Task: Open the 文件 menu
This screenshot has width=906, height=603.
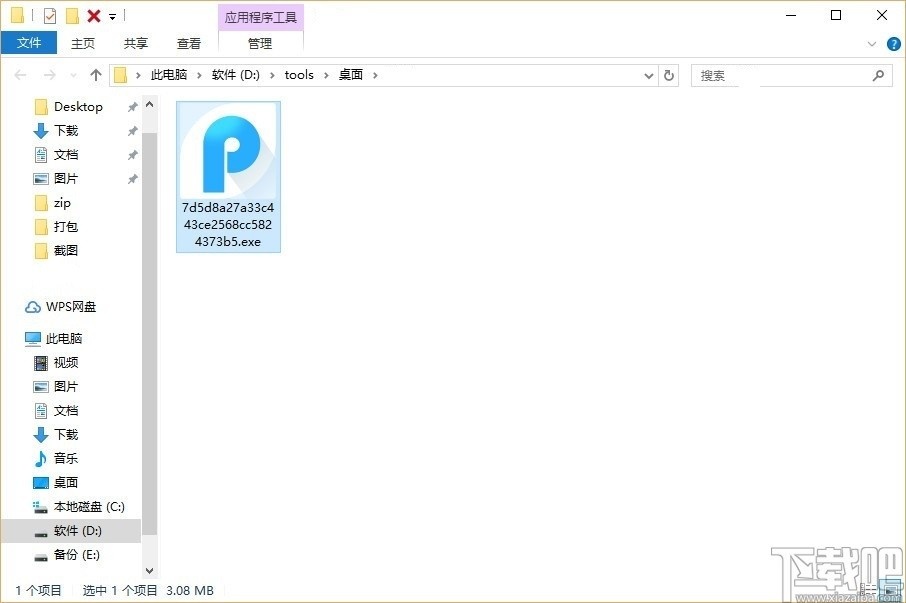Action: 29,43
